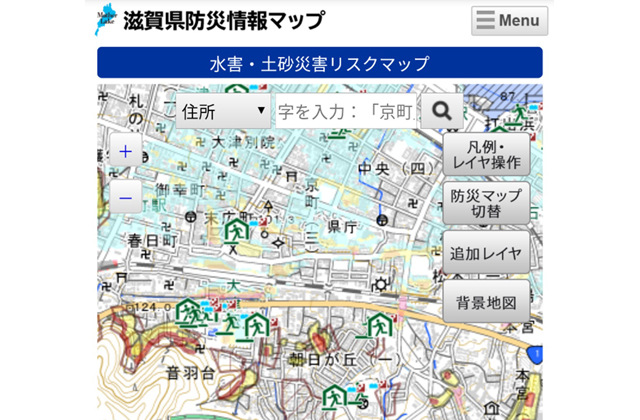
Task: Select the evacuation shelter icon near 末広町
Action: [x=236, y=232]
